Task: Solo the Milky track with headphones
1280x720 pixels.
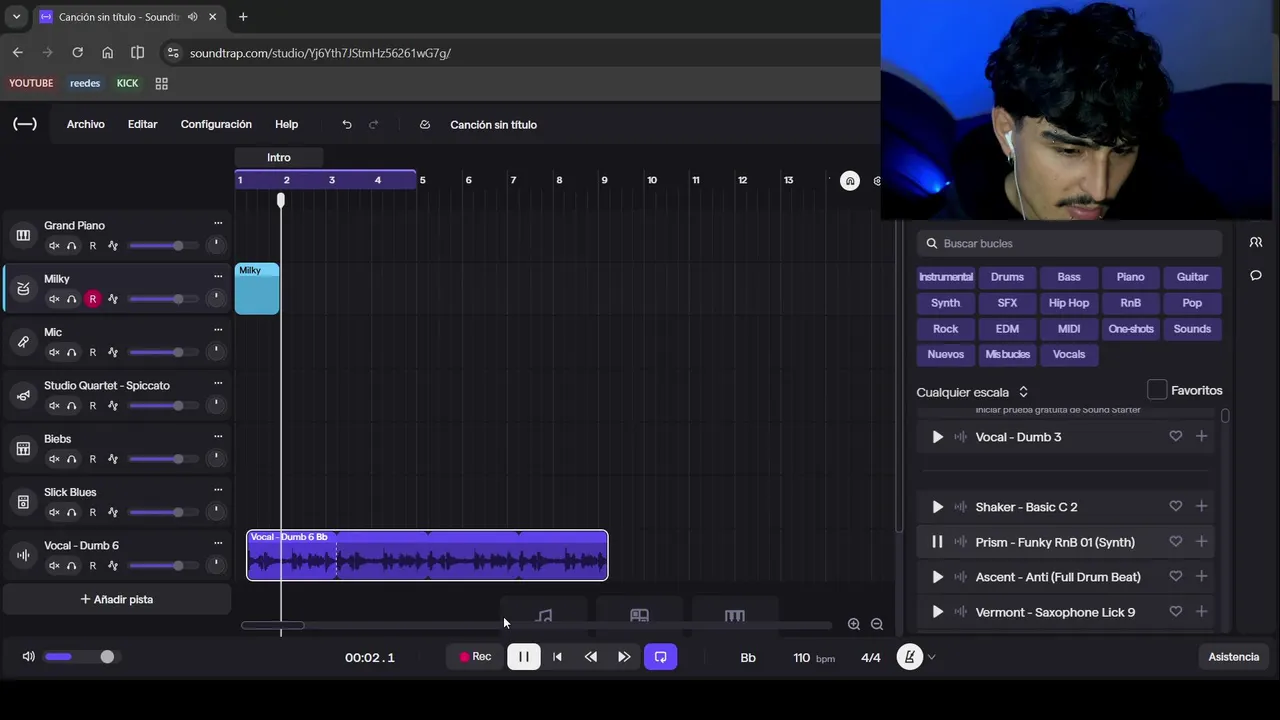Action: [72, 299]
